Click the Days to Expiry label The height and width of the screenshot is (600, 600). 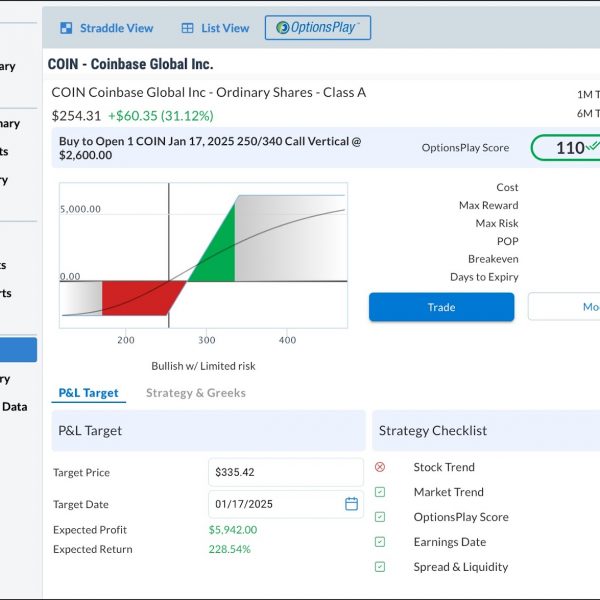pyautogui.click(x=484, y=277)
